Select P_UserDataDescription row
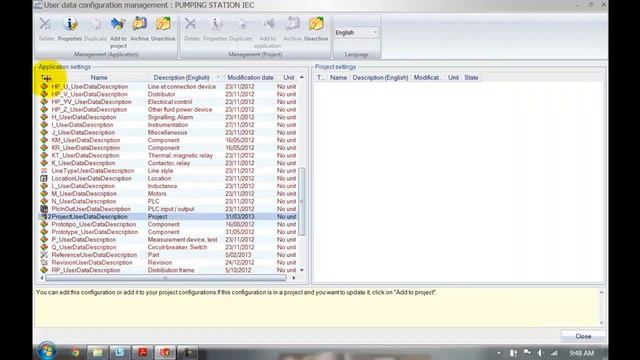Screen dimensions: 640x360 168,240
